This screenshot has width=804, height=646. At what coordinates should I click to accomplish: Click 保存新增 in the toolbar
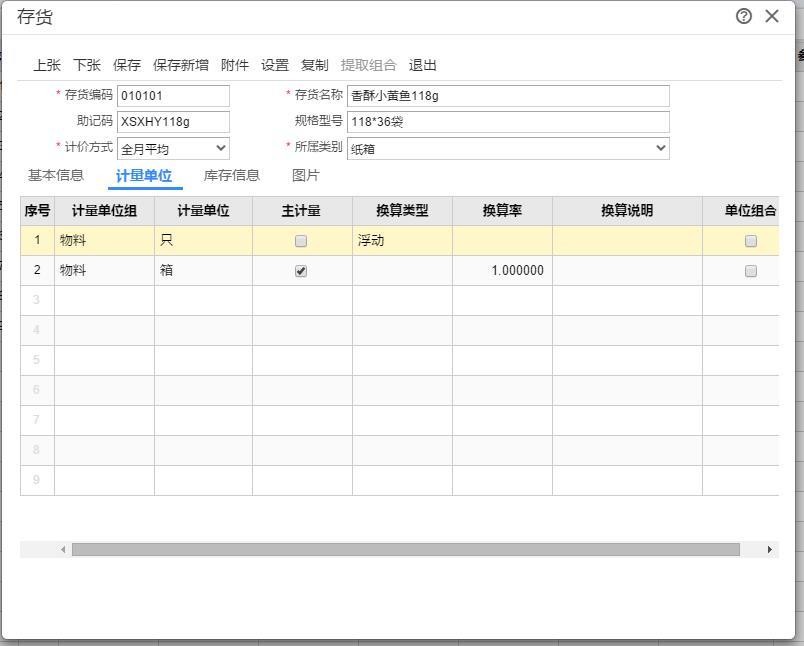(180, 65)
